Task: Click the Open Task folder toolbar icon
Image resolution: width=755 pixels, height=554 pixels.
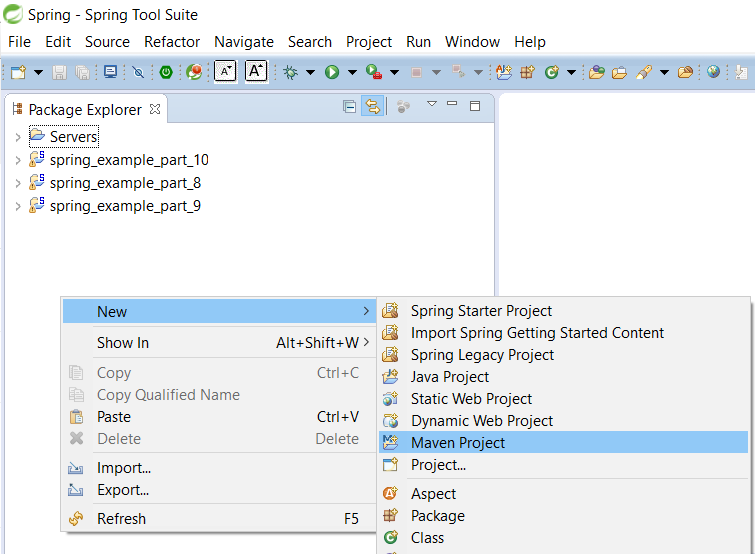Action: click(x=619, y=73)
